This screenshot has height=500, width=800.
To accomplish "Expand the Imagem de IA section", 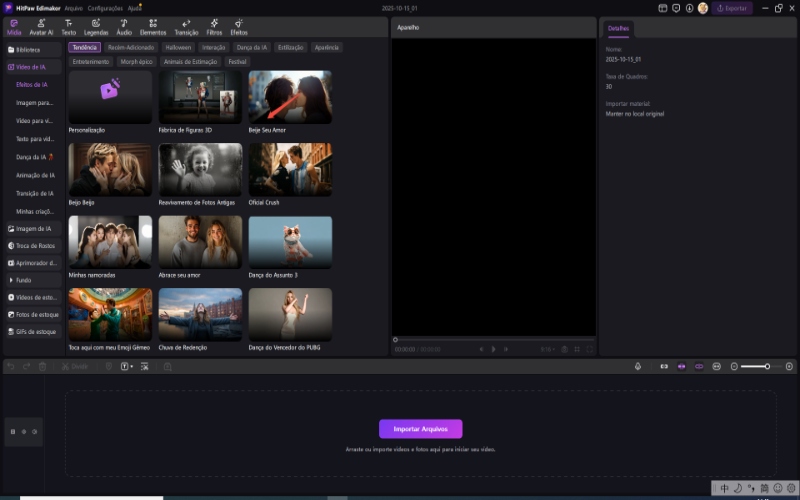I will point(33,228).
